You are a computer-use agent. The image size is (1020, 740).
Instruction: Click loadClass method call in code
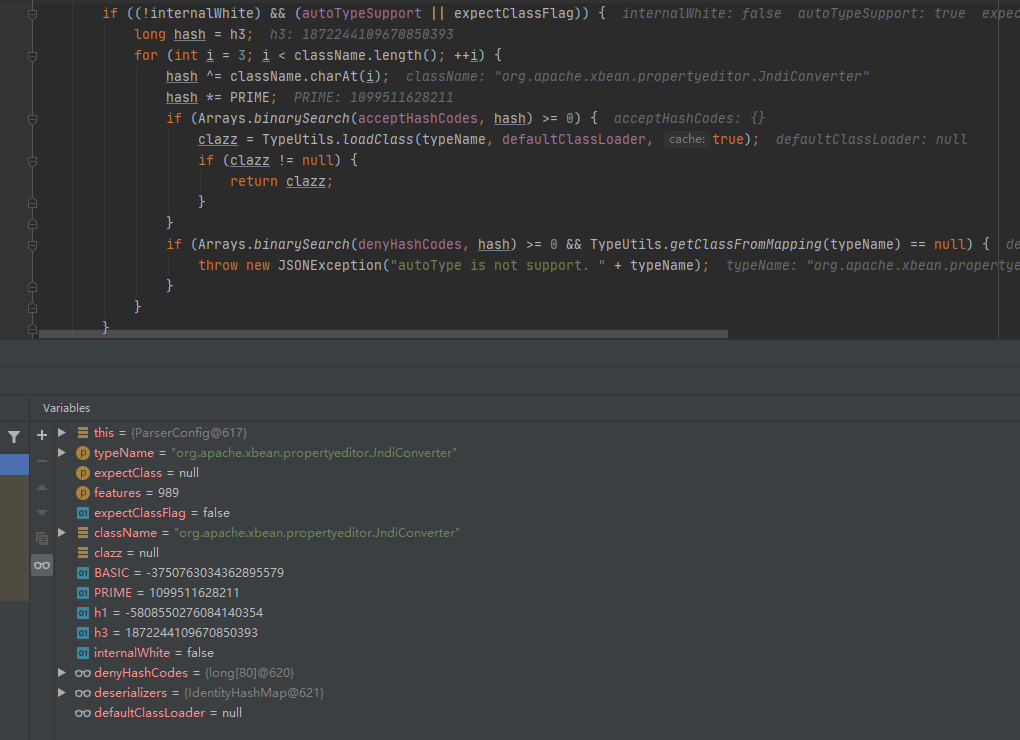(x=380, y=139)
